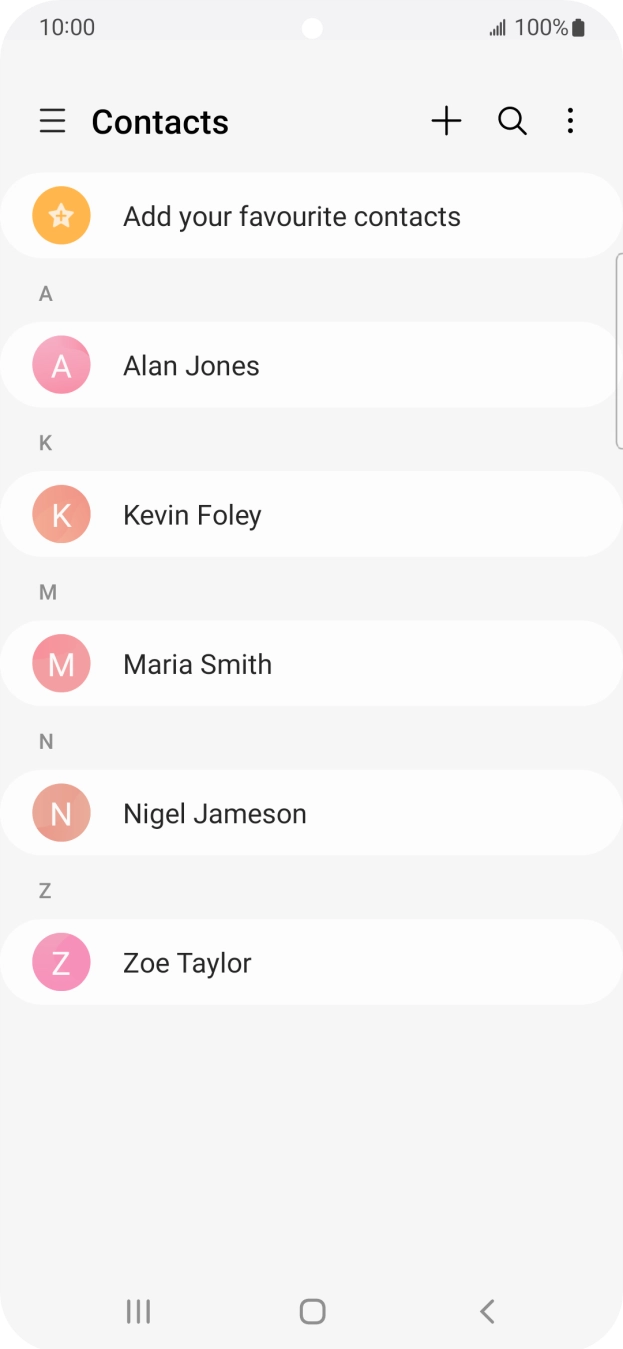Tap the home navigation button
Viewport: 623px width, 1349px height.
[x=312, y=1311]
